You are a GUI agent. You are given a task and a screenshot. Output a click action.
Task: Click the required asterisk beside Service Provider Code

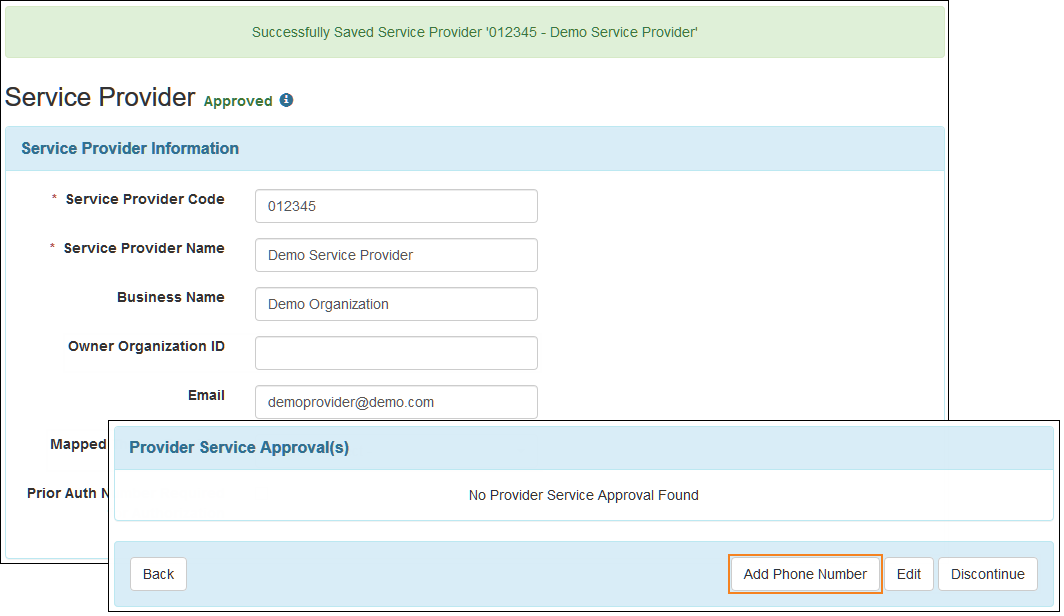(x=52, y=199)
